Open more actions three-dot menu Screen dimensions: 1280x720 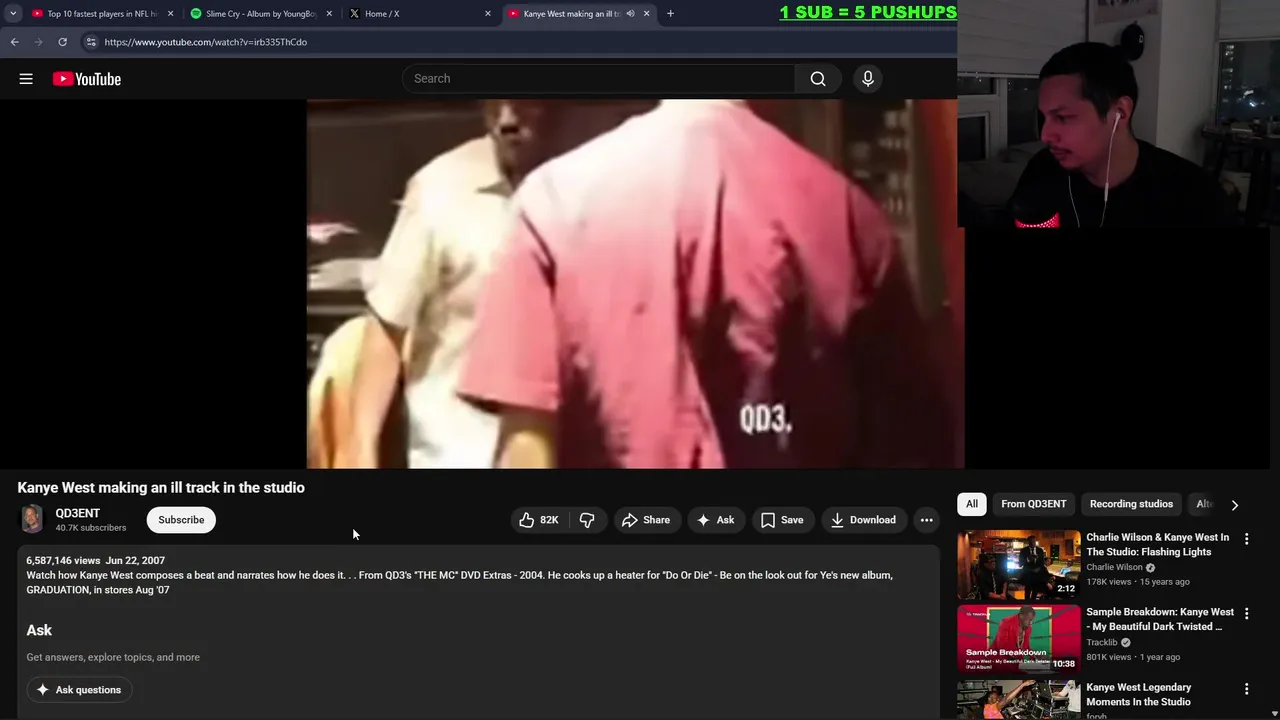click(927, 520)
